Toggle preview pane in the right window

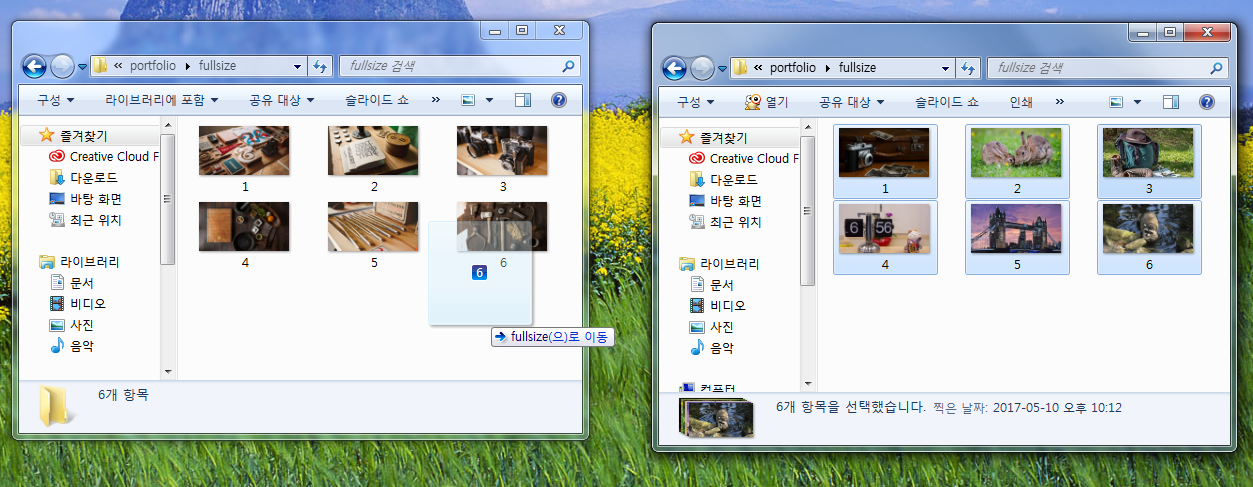point(1171,102)
